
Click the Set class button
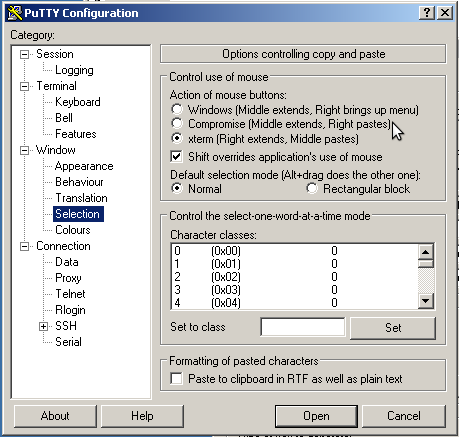tap(393, 328)
